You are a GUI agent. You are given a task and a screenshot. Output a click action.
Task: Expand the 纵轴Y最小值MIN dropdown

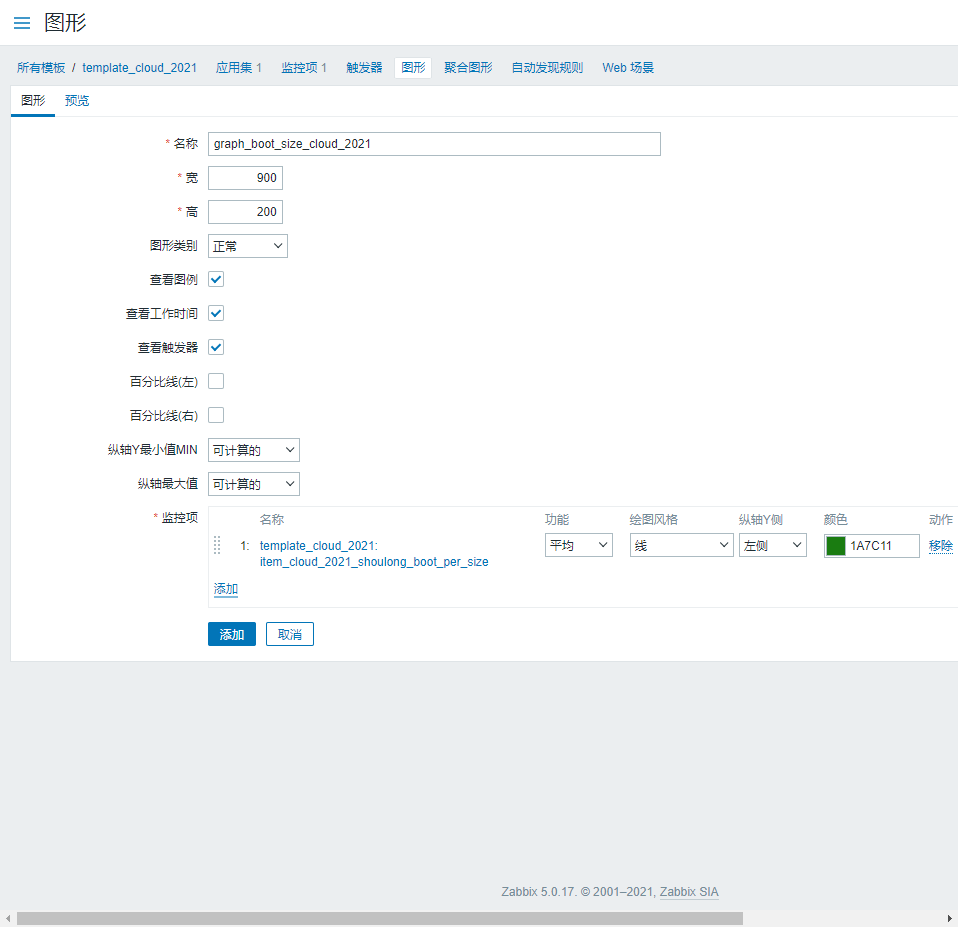click(x=254, y=450)
